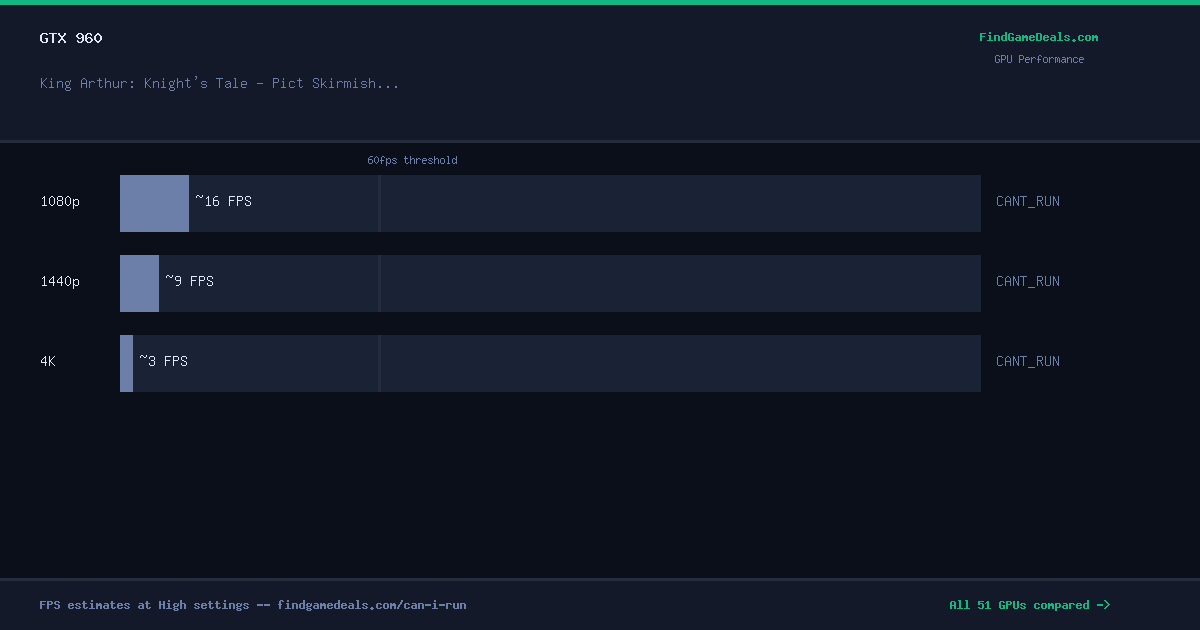The height and width of the screenshot is (630, 1200).
Task: Select the King Arthur: Knight's Tale subtitle
Action: [x=219, y=83]
